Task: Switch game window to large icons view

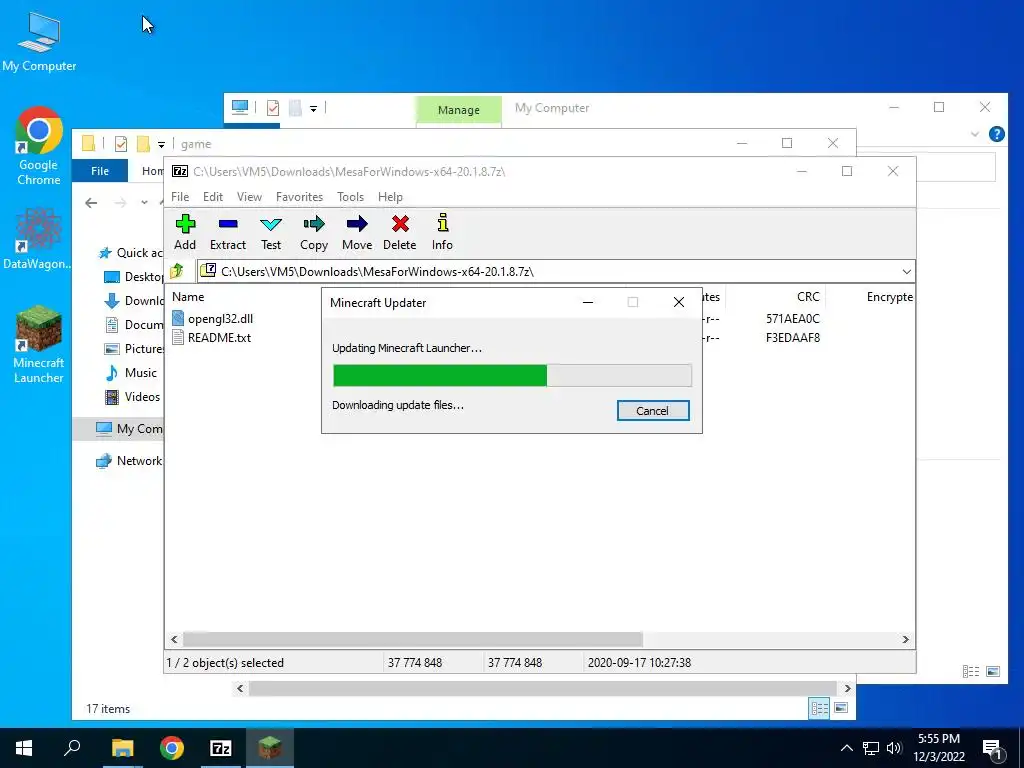Action: pyautogui.click(x=841, y=708)
